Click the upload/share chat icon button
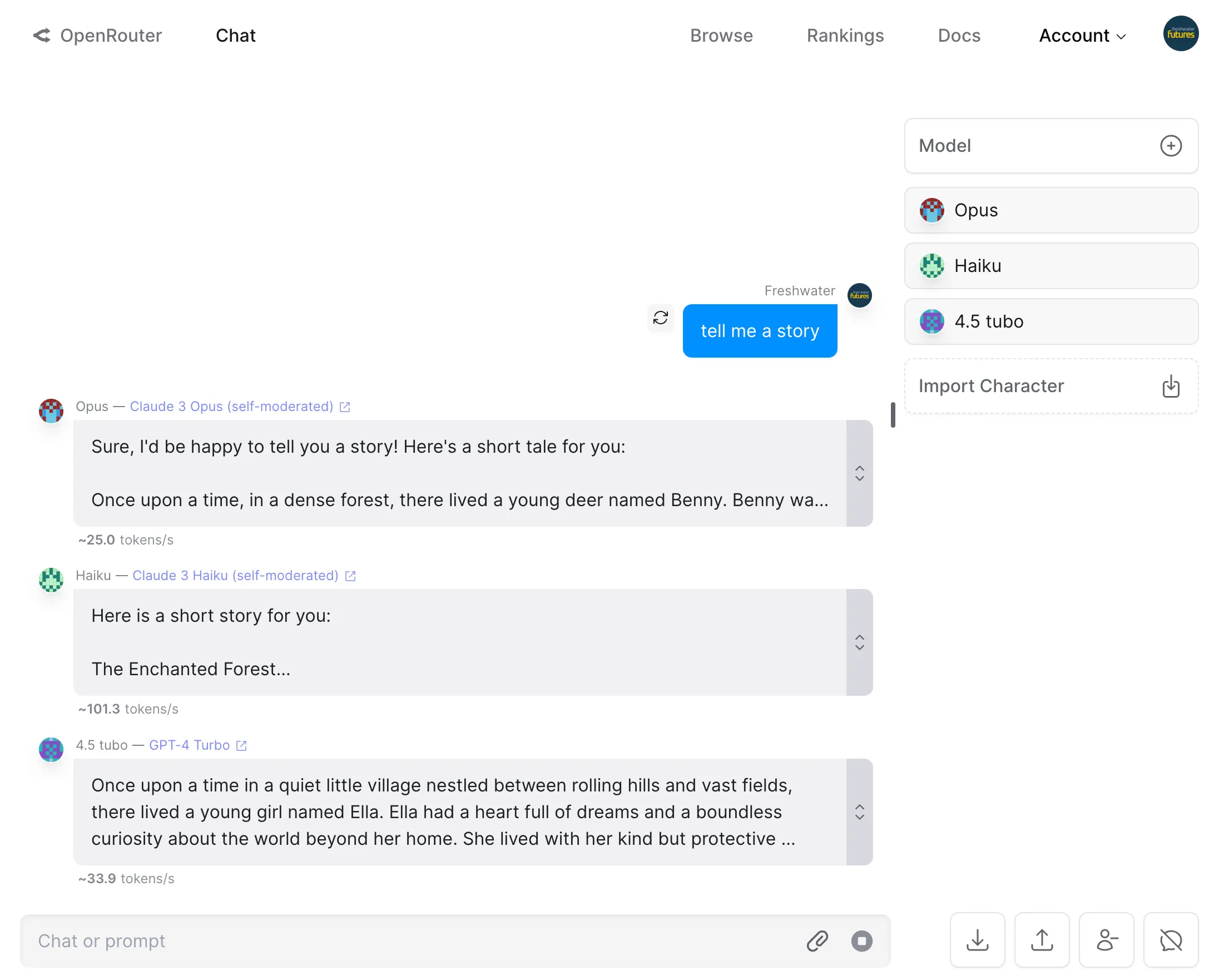The width and height of the screenshot is (1209, 980). (x=1042, y=940)
